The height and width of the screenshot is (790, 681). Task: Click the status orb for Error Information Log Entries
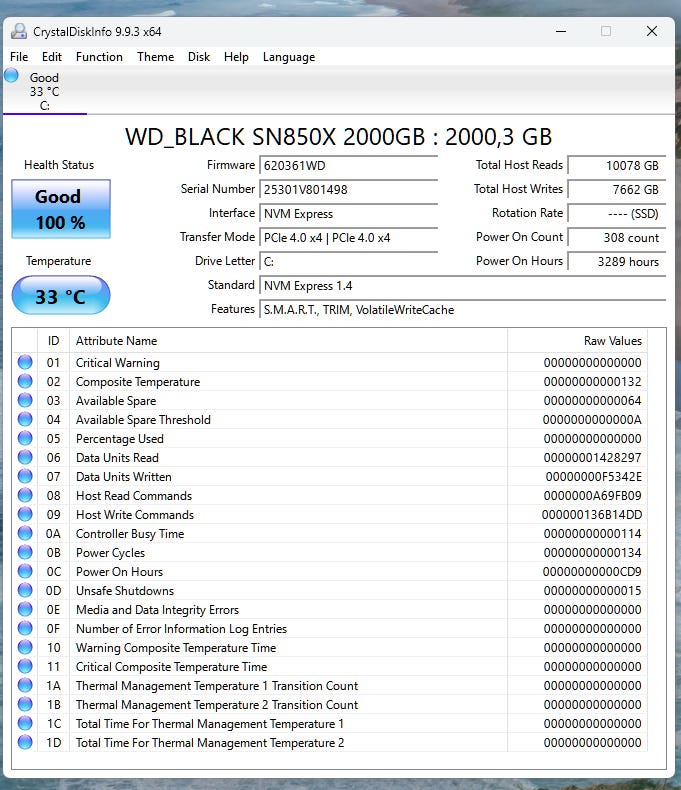coord(25,628)
